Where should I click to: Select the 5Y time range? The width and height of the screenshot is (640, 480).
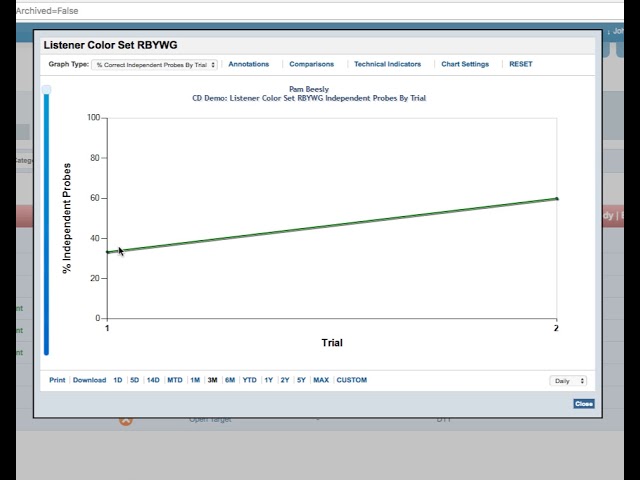301,380
